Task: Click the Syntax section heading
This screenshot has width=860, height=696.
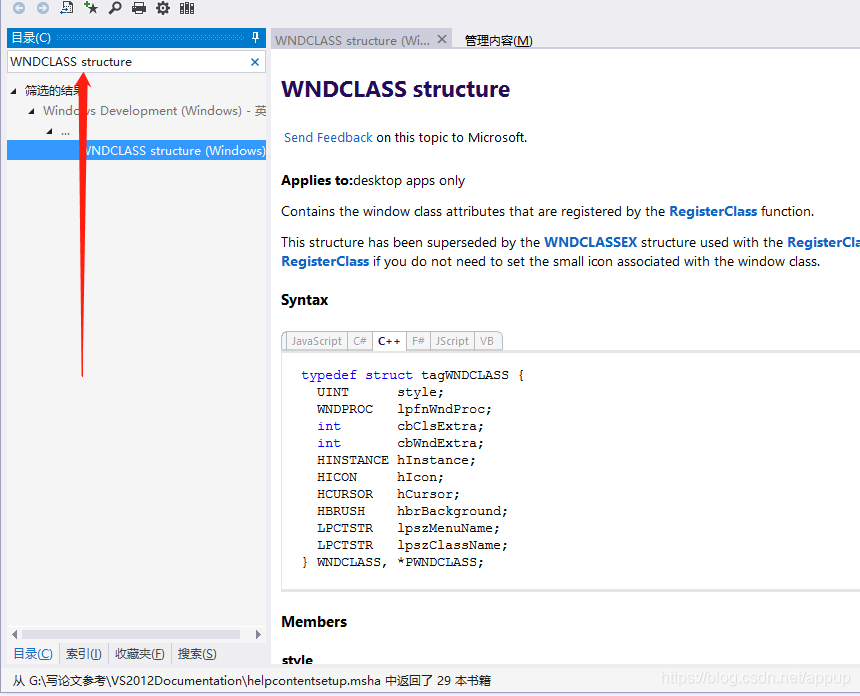Action: pyautogui.click(x=304, y=300)
